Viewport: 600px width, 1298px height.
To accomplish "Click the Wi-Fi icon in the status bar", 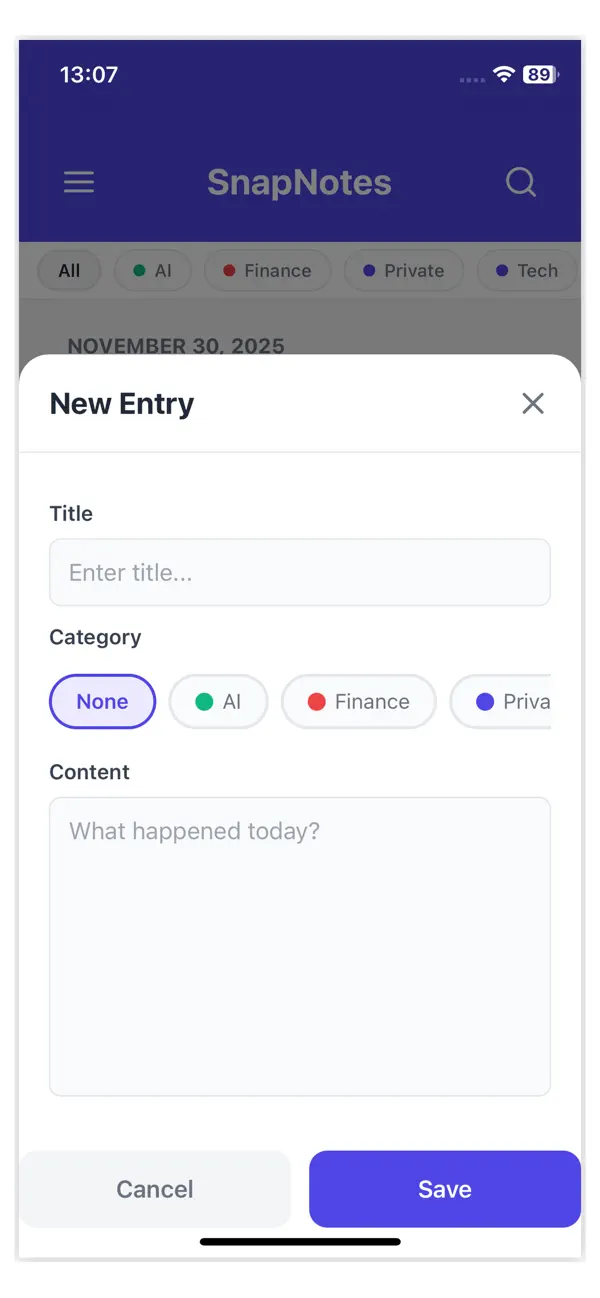I will [502, 74].
